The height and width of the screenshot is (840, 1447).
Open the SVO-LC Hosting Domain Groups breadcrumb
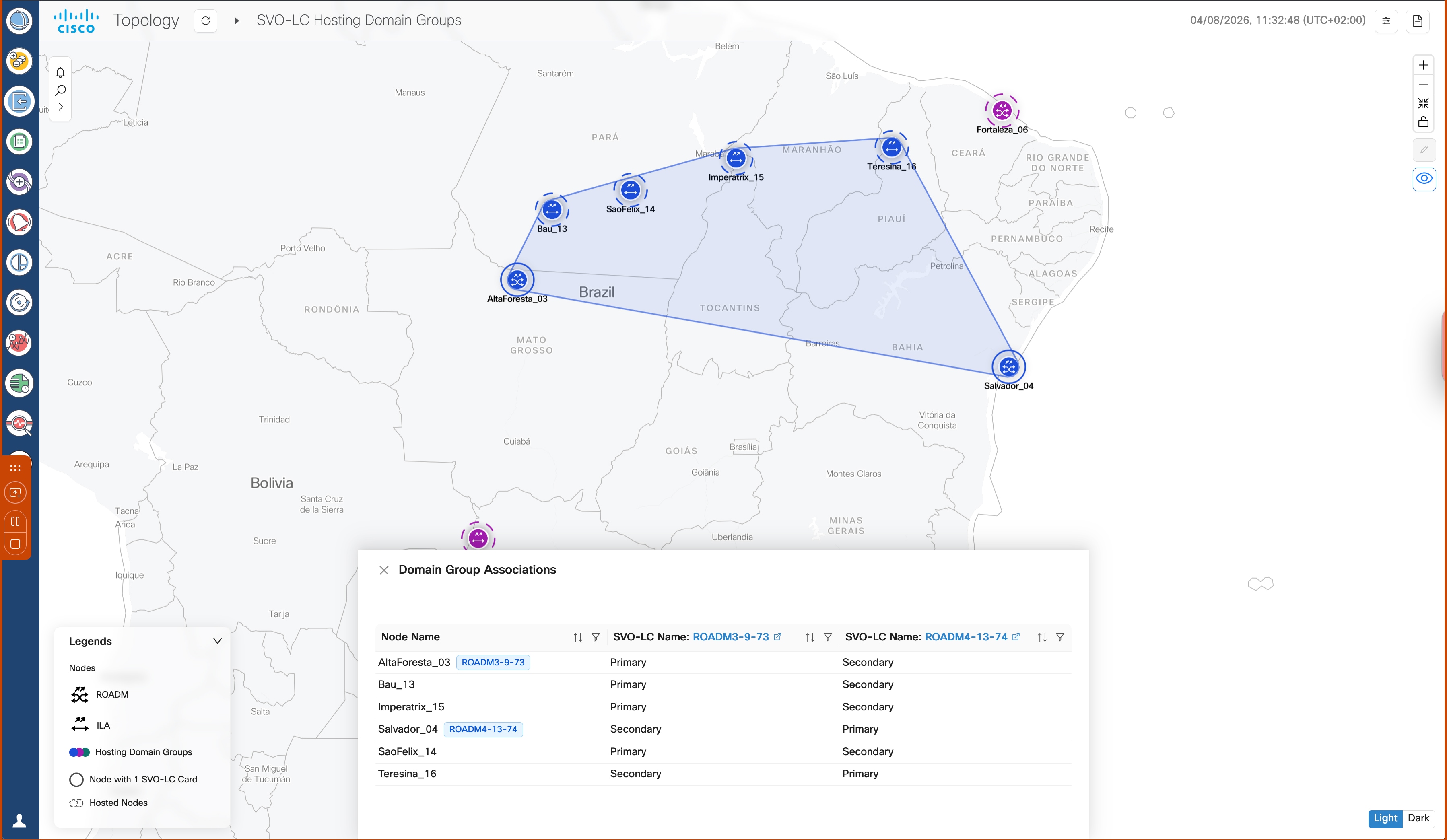(x=358, y=20)
